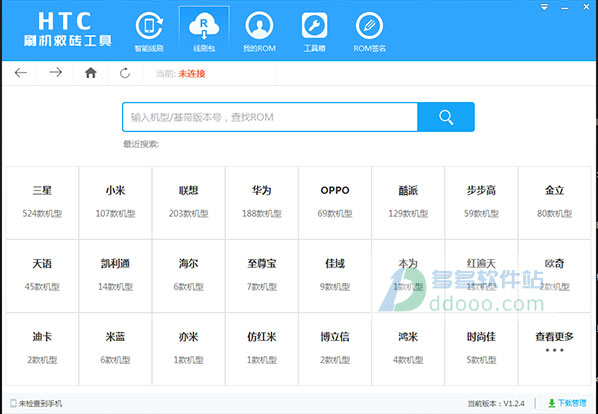Go back with the left arrow
Image resolution: width=598 pixels, height=414 pixels.
point(21,72)
